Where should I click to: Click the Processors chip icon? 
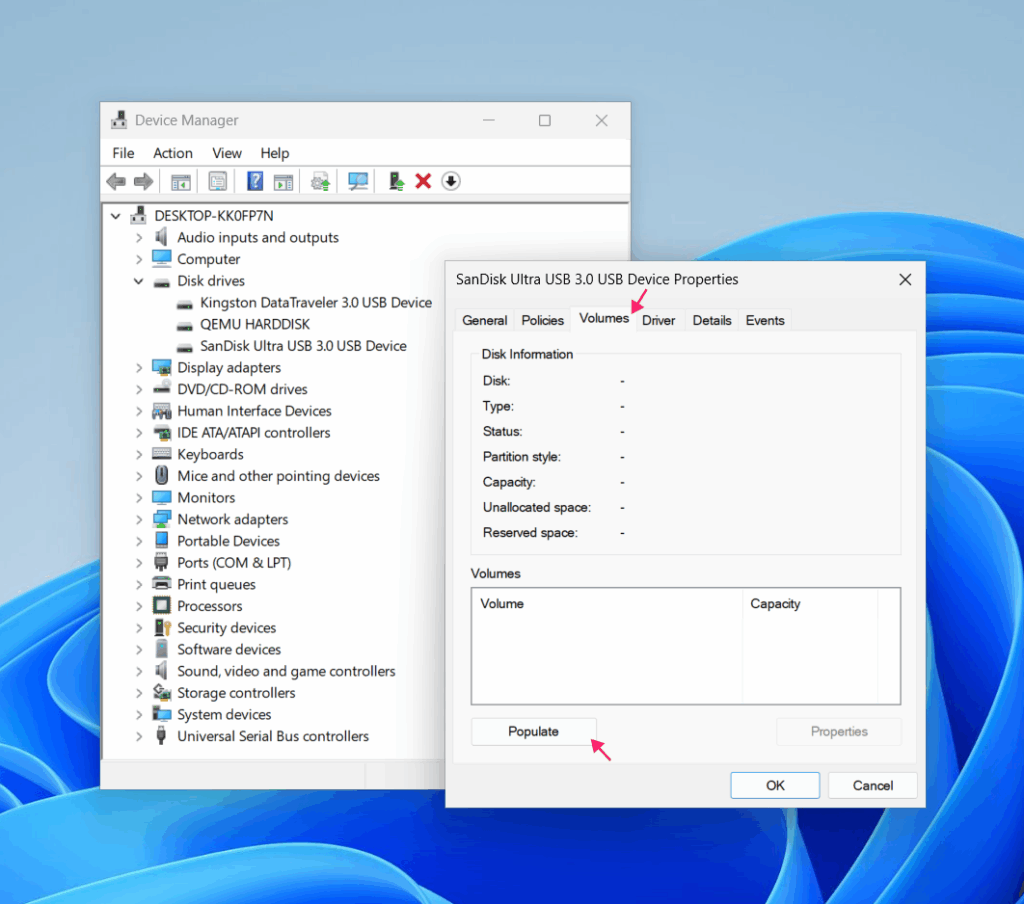coord(161,605)
